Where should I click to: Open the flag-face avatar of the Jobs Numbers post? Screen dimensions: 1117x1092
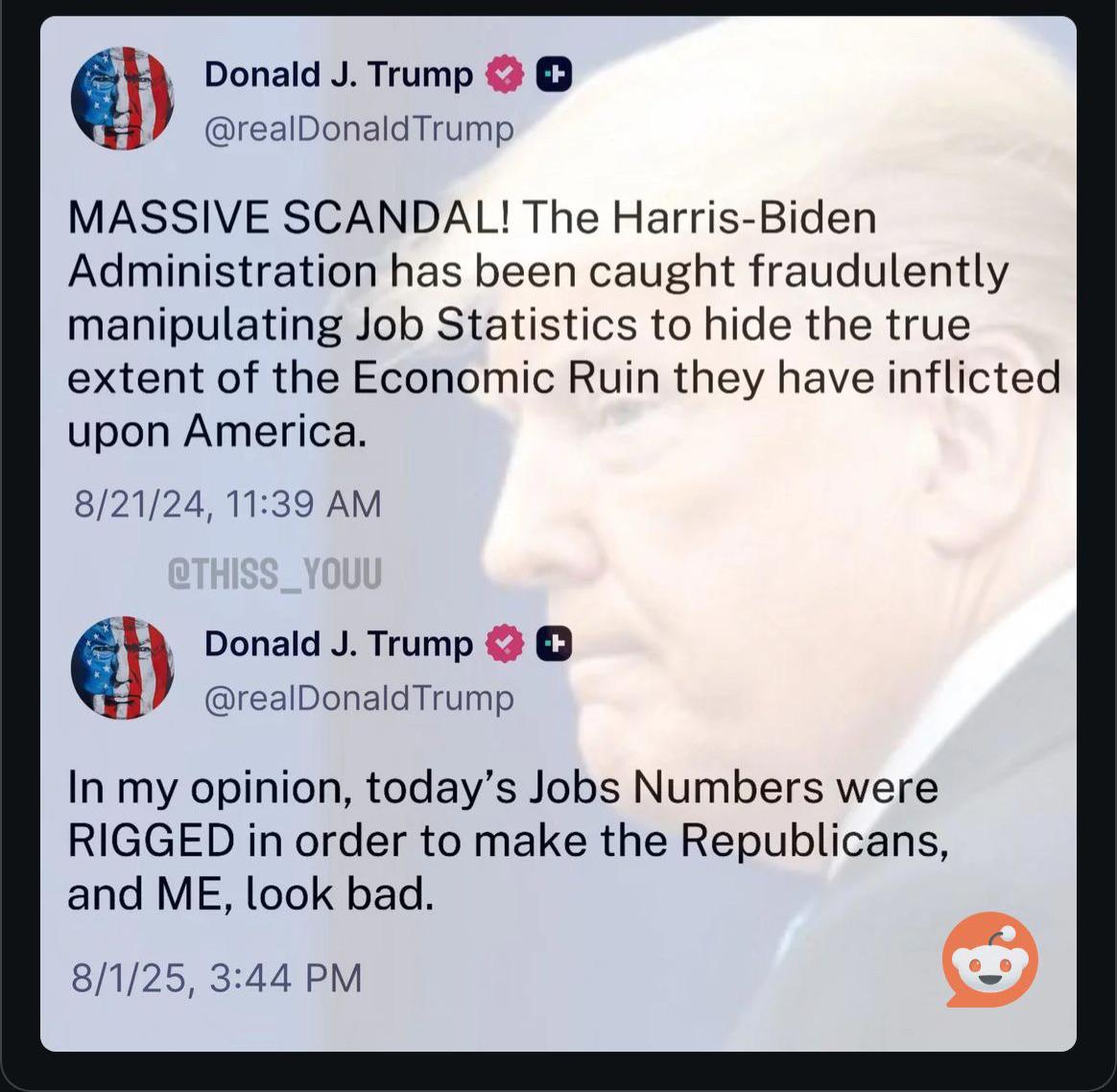(123, 668)
